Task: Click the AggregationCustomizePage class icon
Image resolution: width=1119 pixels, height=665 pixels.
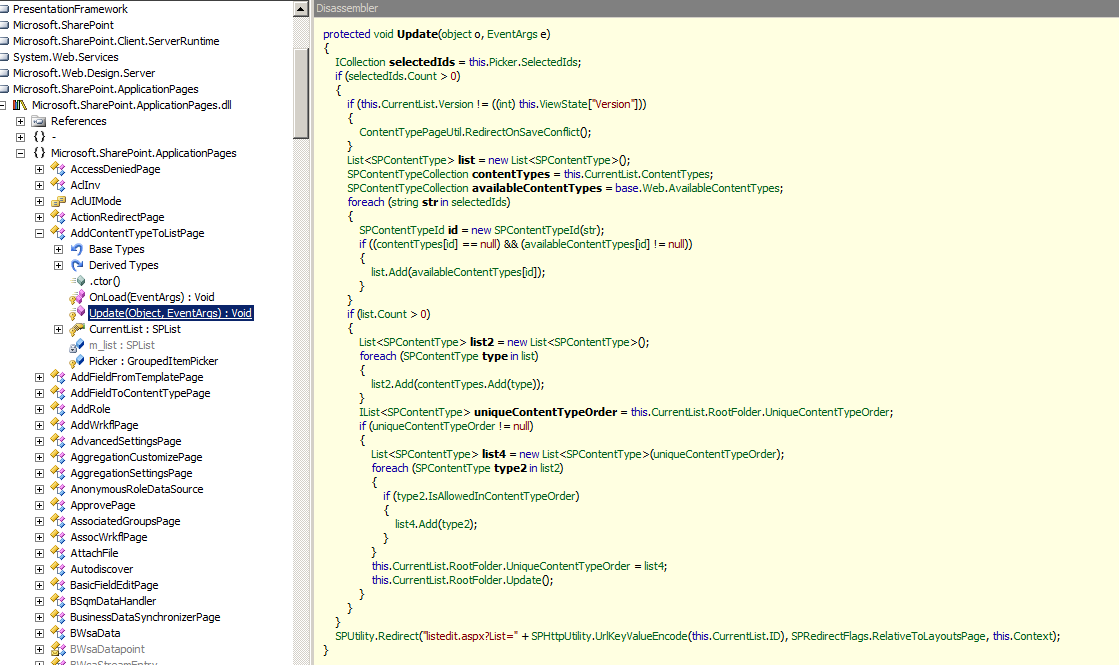Action: (58, 457)
